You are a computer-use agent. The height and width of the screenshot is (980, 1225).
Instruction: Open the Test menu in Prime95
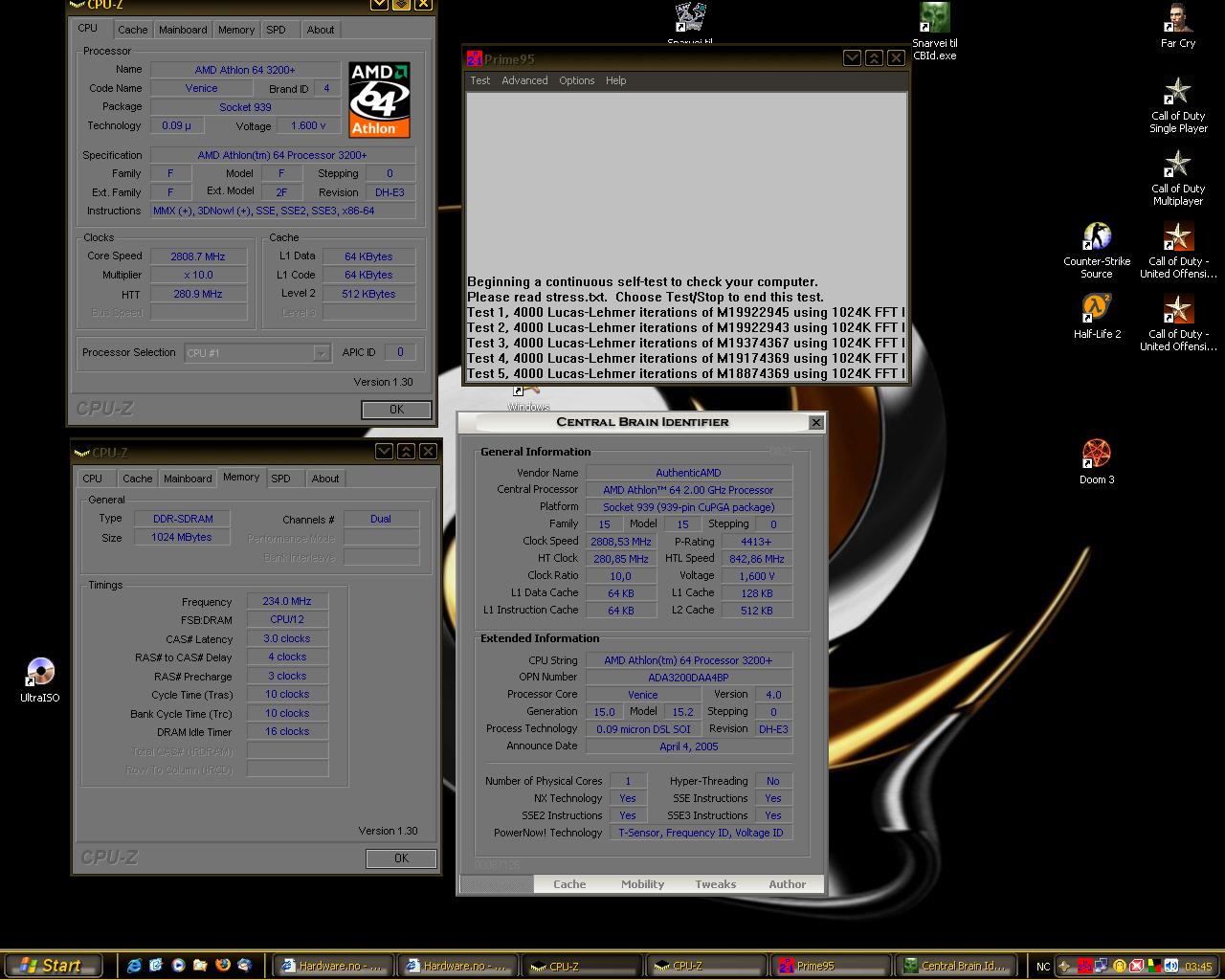[x=480, y=80]
